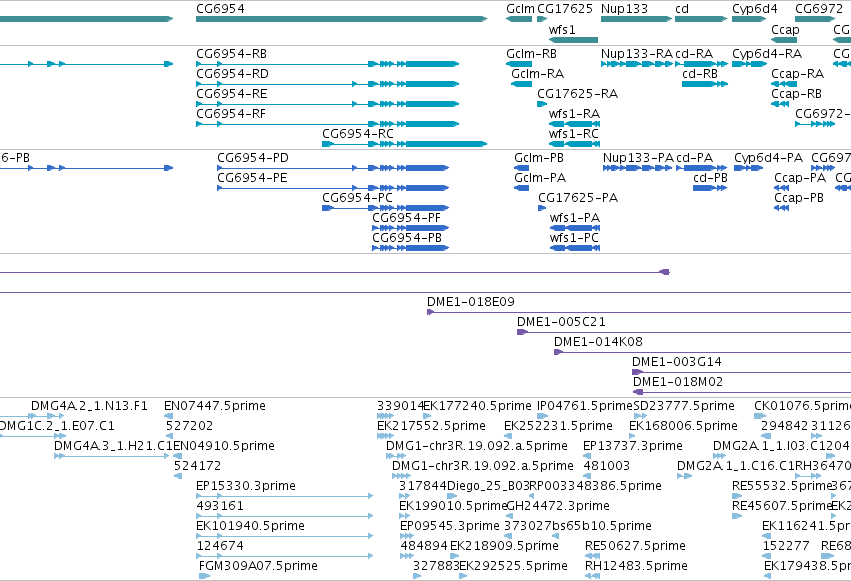Select EST RH12483.5prime
Viewport: 851px width, 581px height.
(592, 576)
